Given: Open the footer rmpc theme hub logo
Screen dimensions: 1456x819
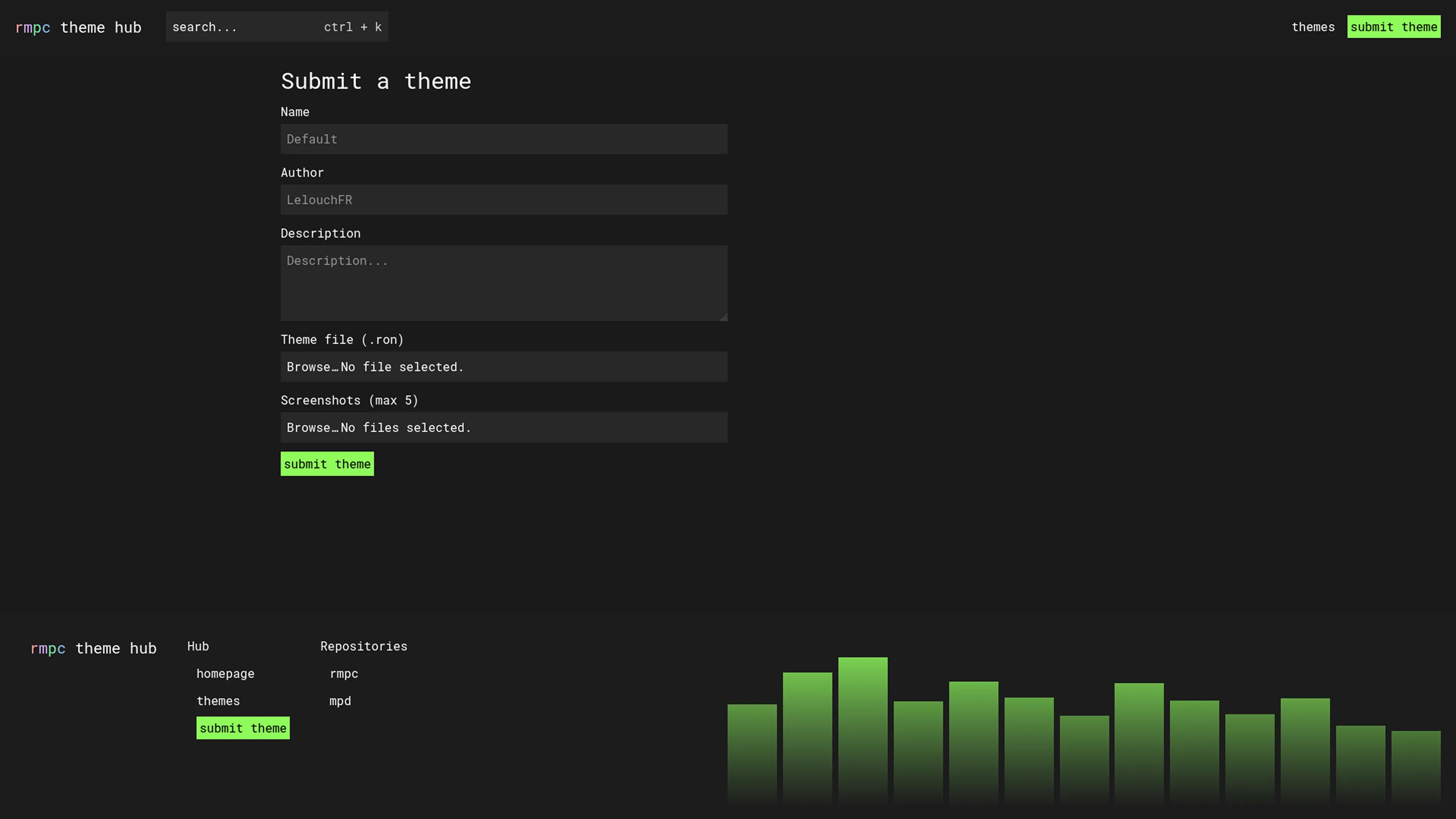Looking at the screenshot, I should (x=93, y=648).
